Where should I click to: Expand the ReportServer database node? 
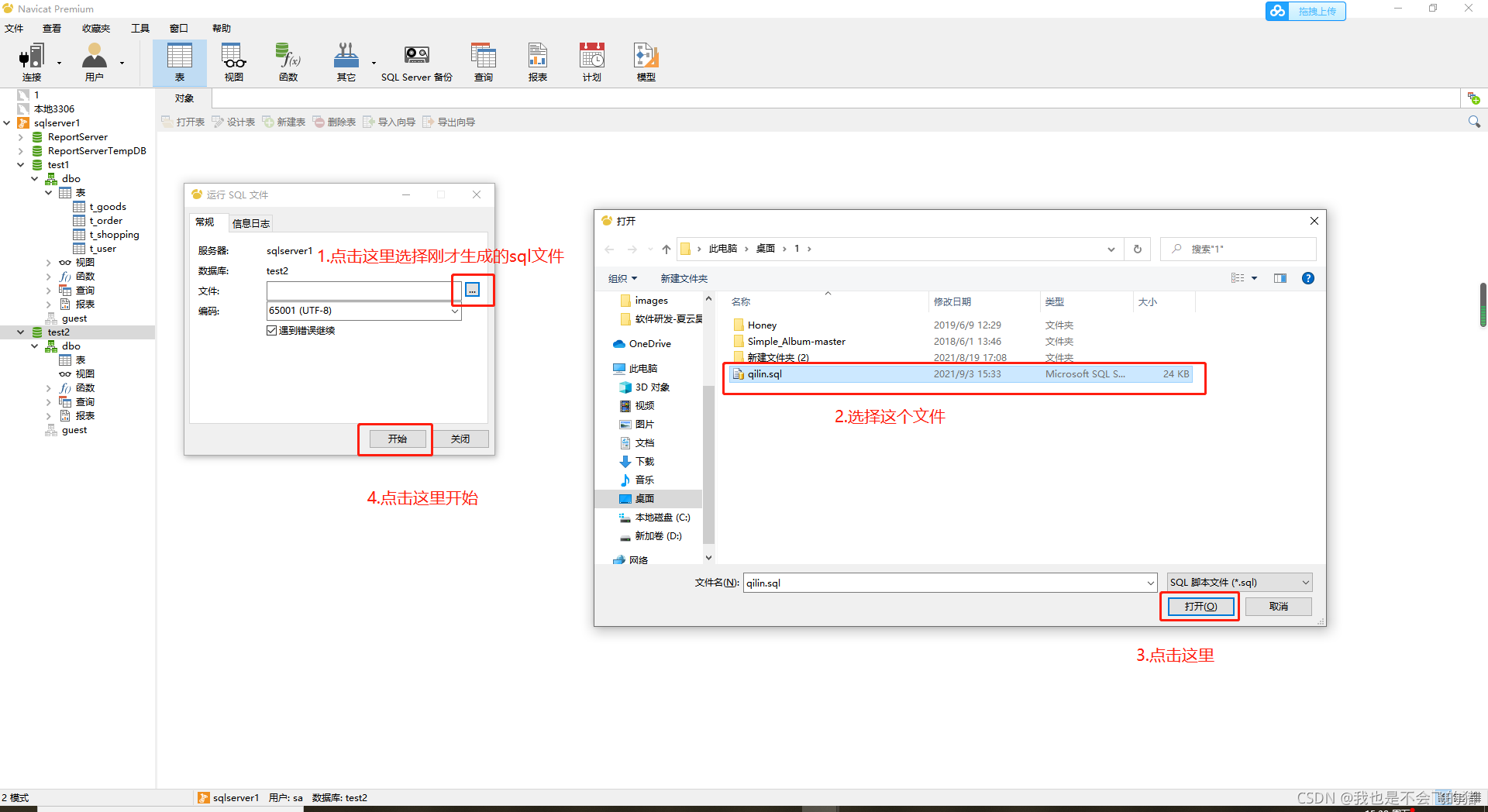pos(21,137)
